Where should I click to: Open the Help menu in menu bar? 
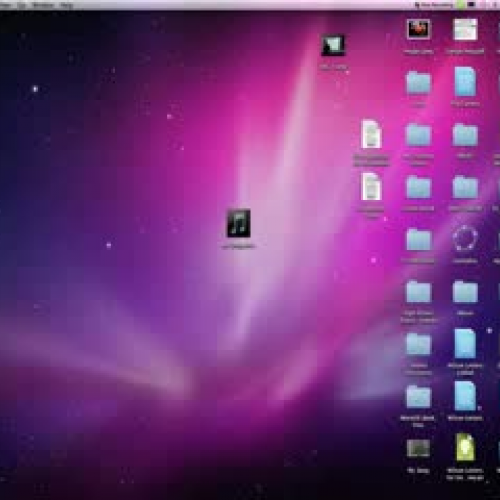click(67, 5)
